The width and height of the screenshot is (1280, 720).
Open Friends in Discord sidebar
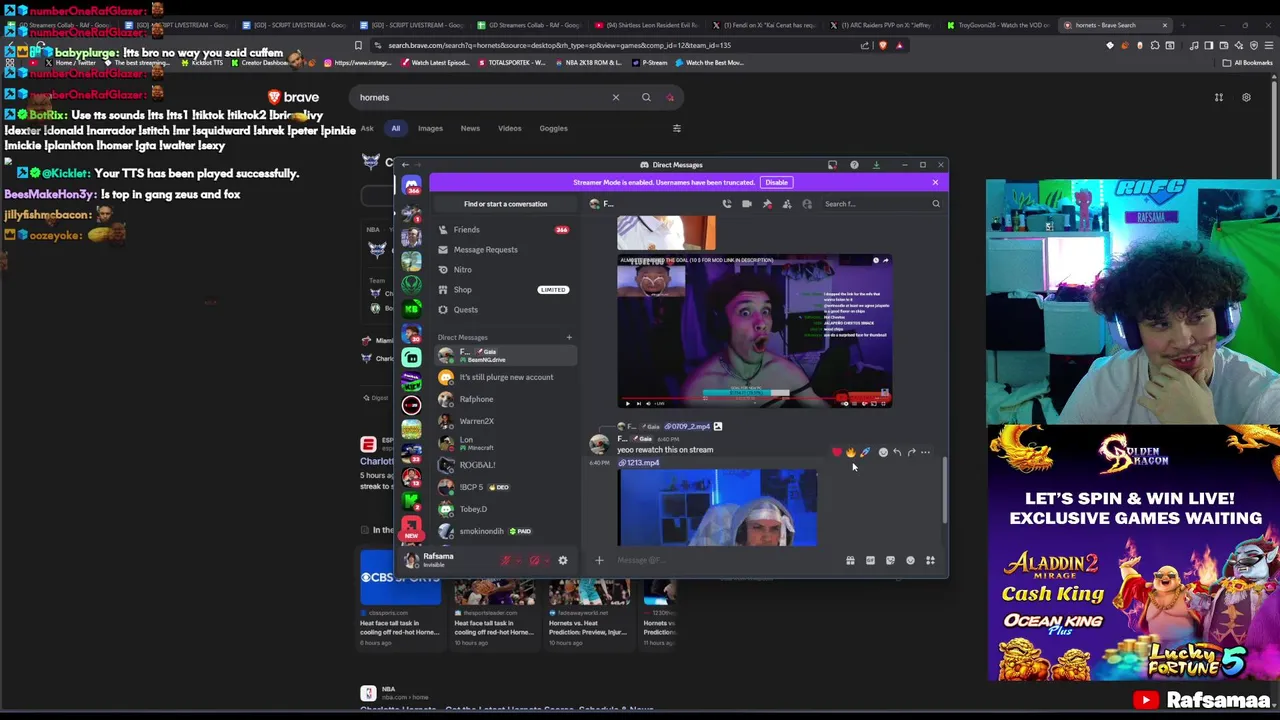(x=504, y=230)
